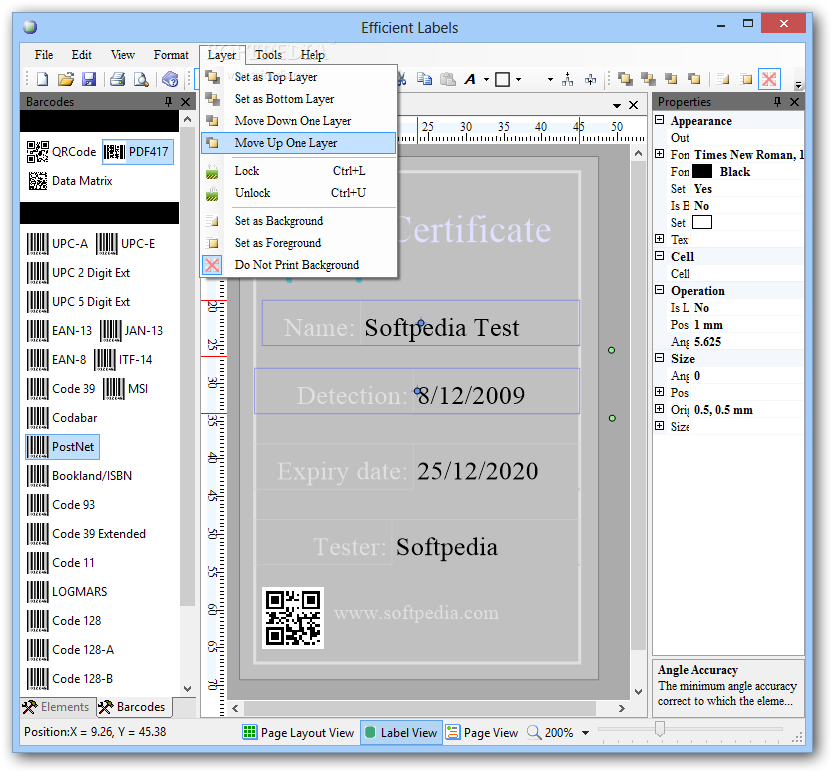Click the zoom slider handle
This screenshot has height=773, width=833.
[x=660, y=728]
